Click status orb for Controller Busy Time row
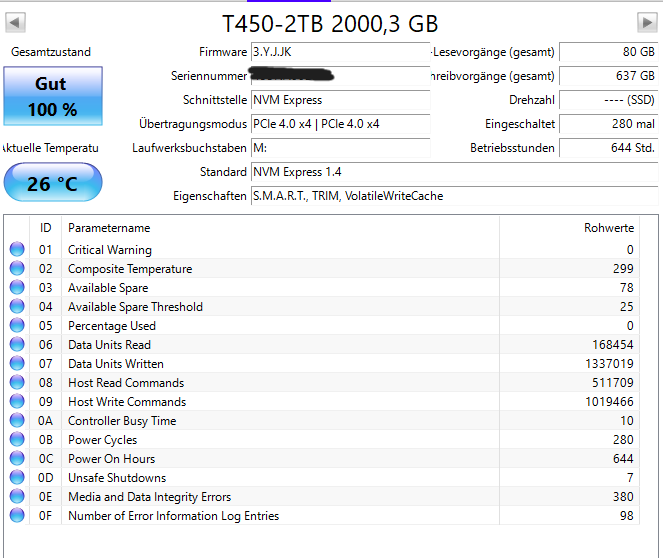 click(17, 421)
